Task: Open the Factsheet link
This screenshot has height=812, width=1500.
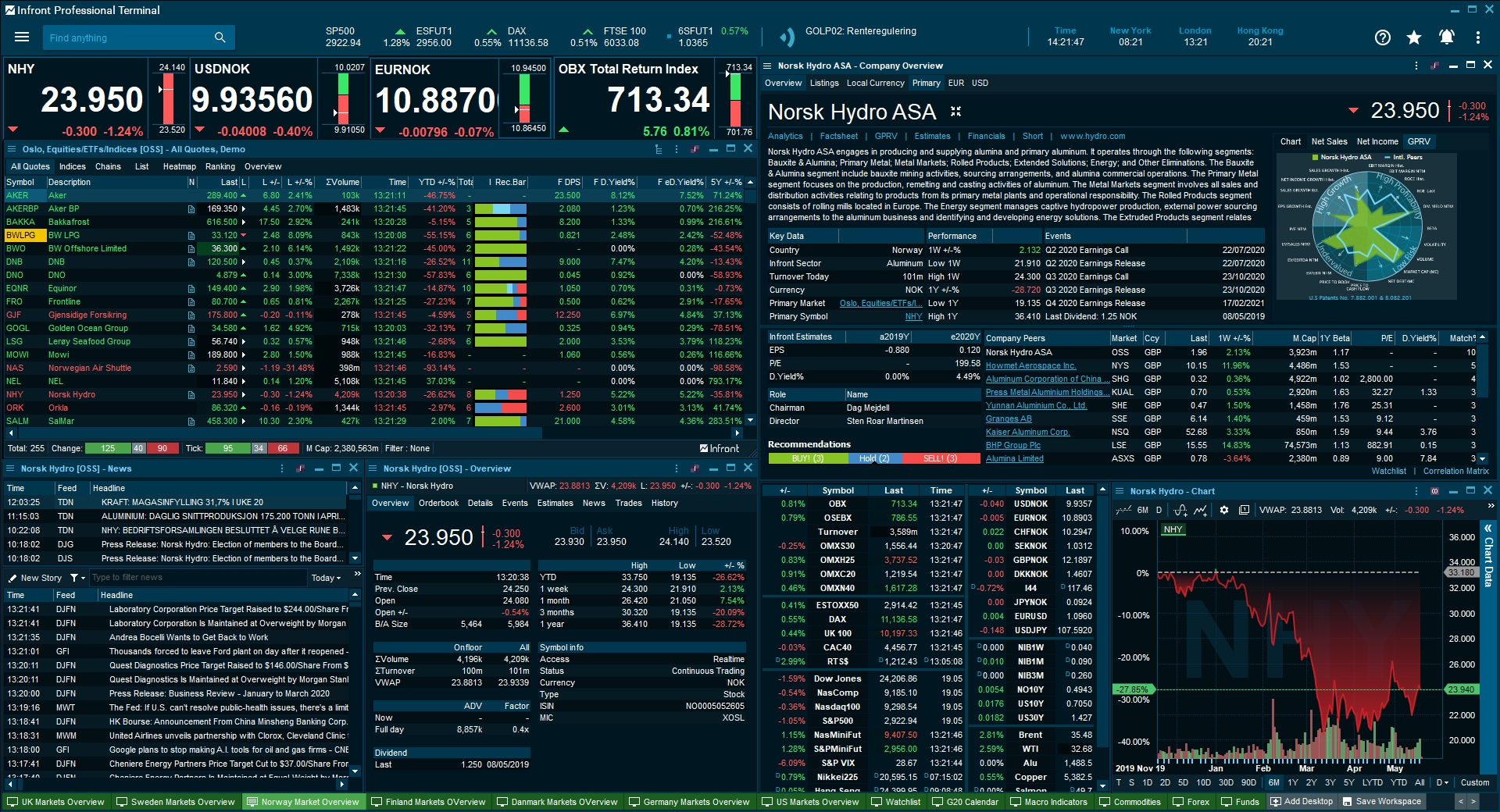Action: (838, 136)
